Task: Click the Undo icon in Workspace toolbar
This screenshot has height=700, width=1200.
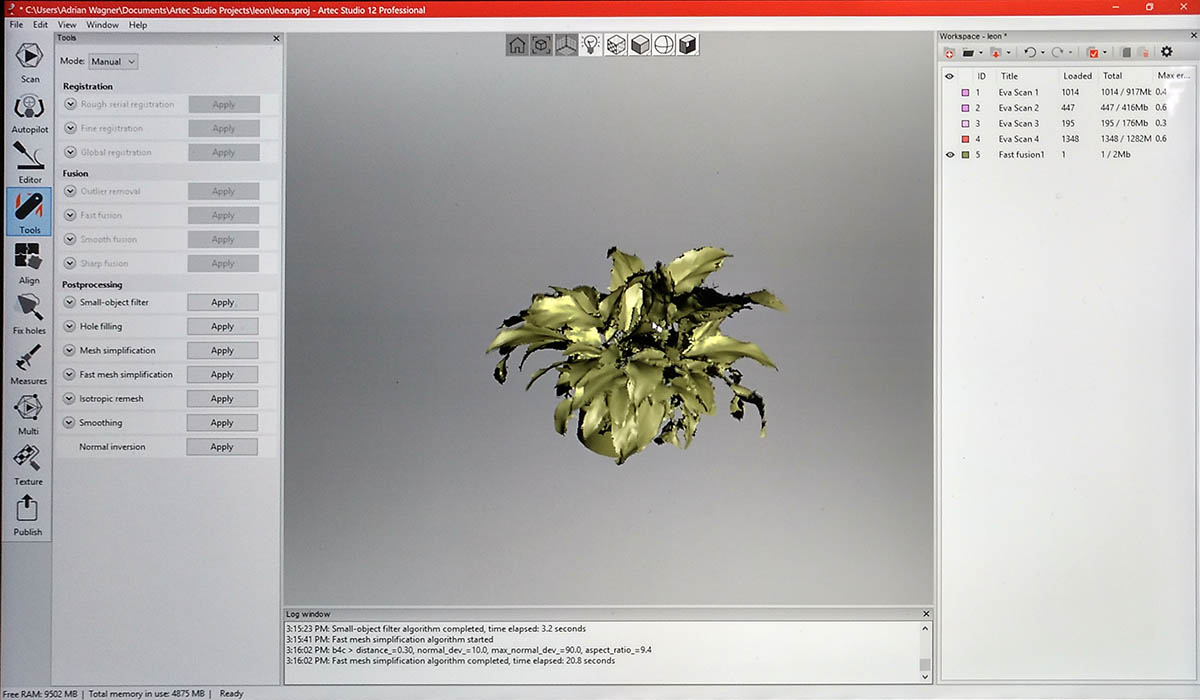Action: [1030, 52]
